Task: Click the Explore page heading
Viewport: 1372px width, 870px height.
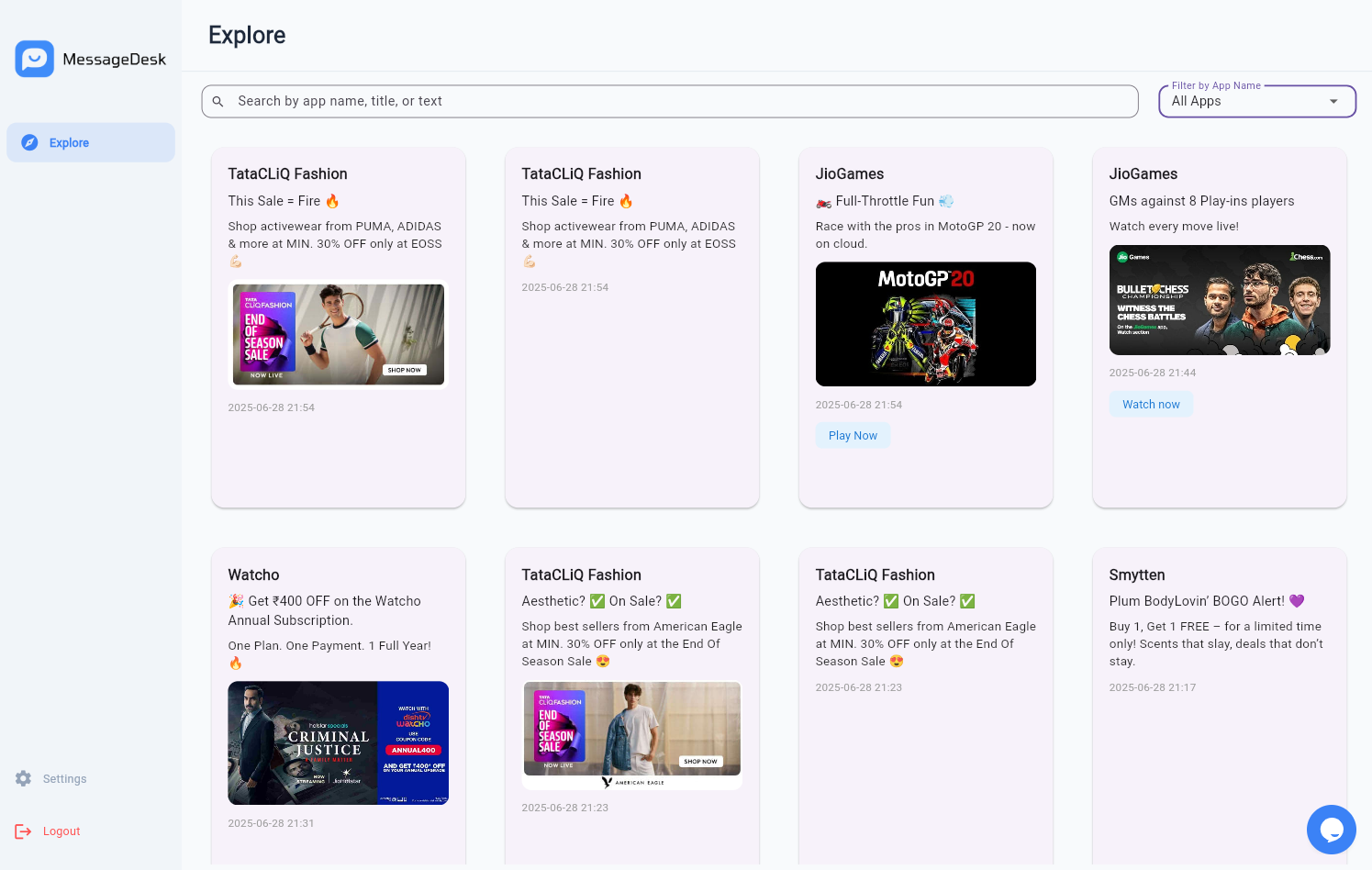Action: coord(247,35)
